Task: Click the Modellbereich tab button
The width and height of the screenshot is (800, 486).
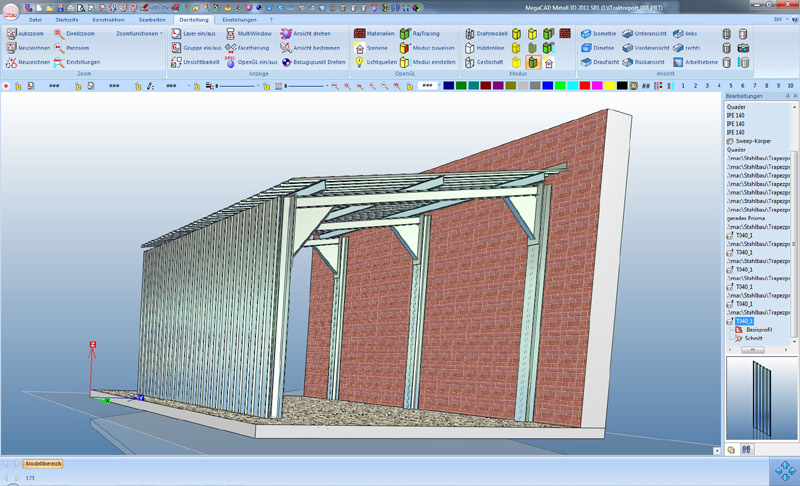Action: point(43,464)
